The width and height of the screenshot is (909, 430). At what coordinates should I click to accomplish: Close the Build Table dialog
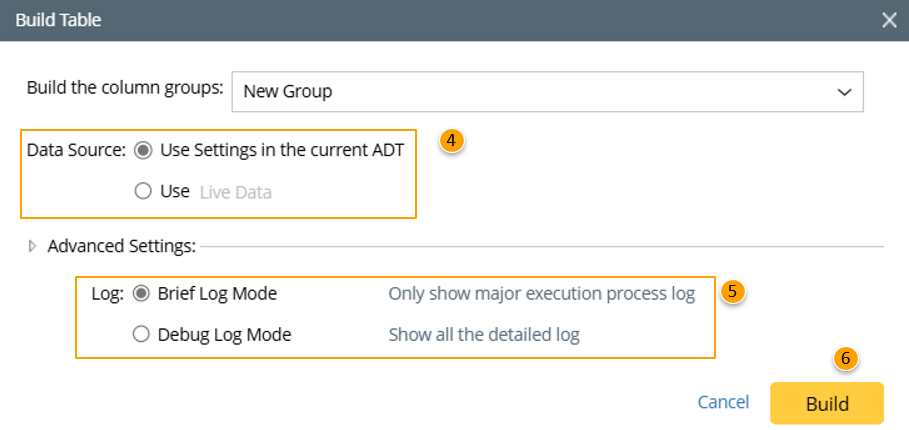tap(888, 20)
